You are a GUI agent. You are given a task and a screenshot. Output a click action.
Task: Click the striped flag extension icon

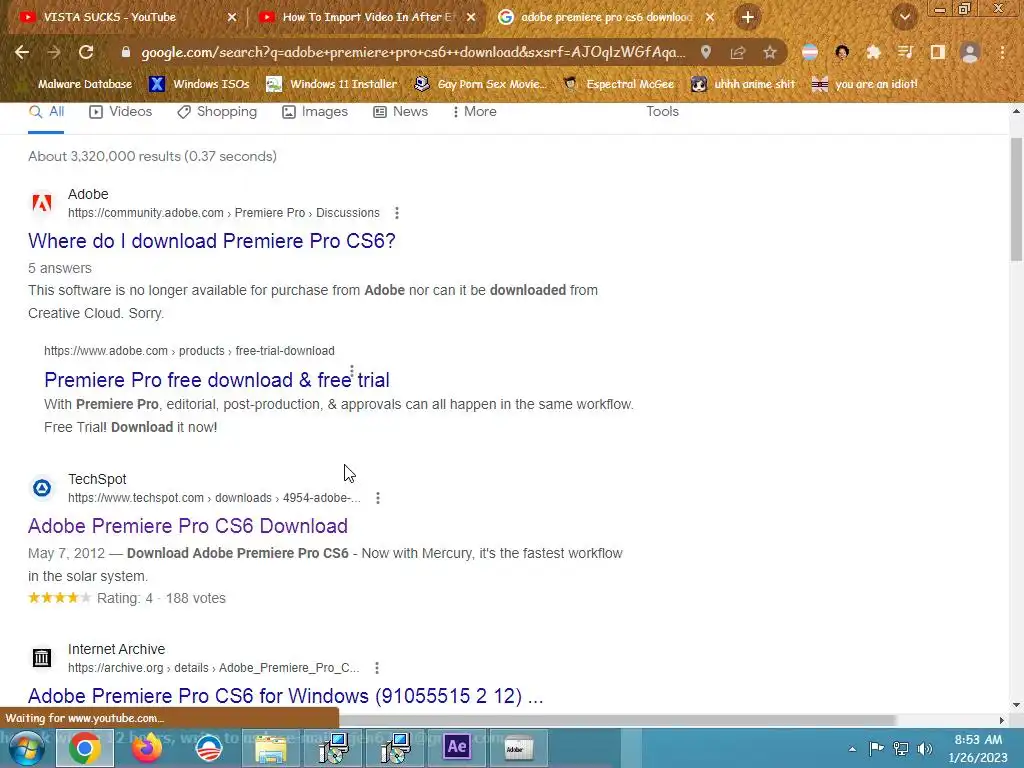click(x=810, y=52)
